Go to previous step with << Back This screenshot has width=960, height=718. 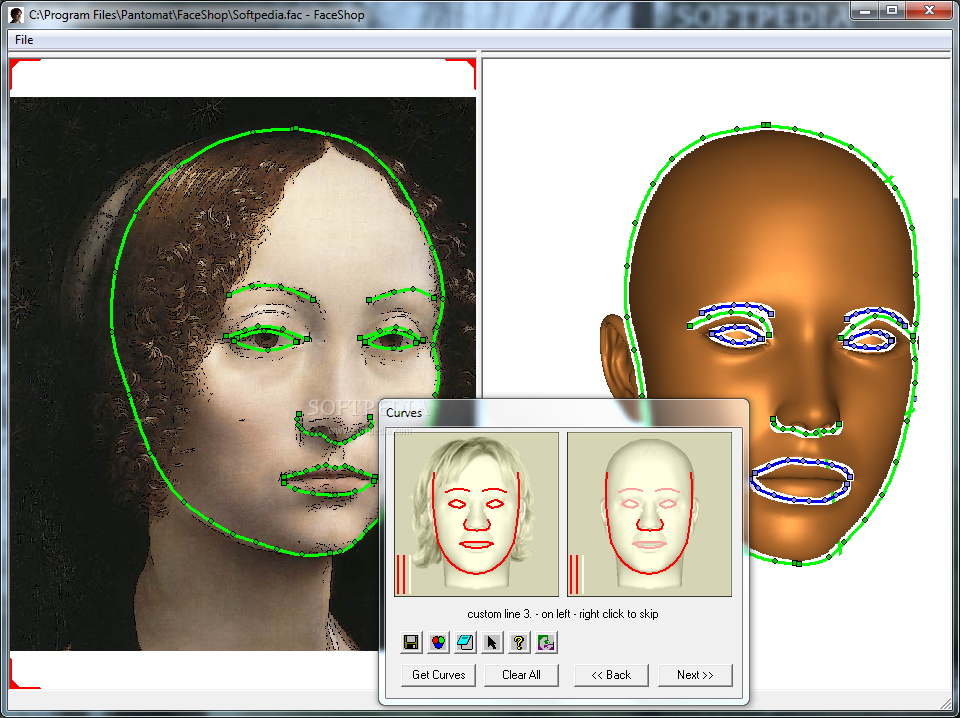pyautogui.click(x=611, y=675)
